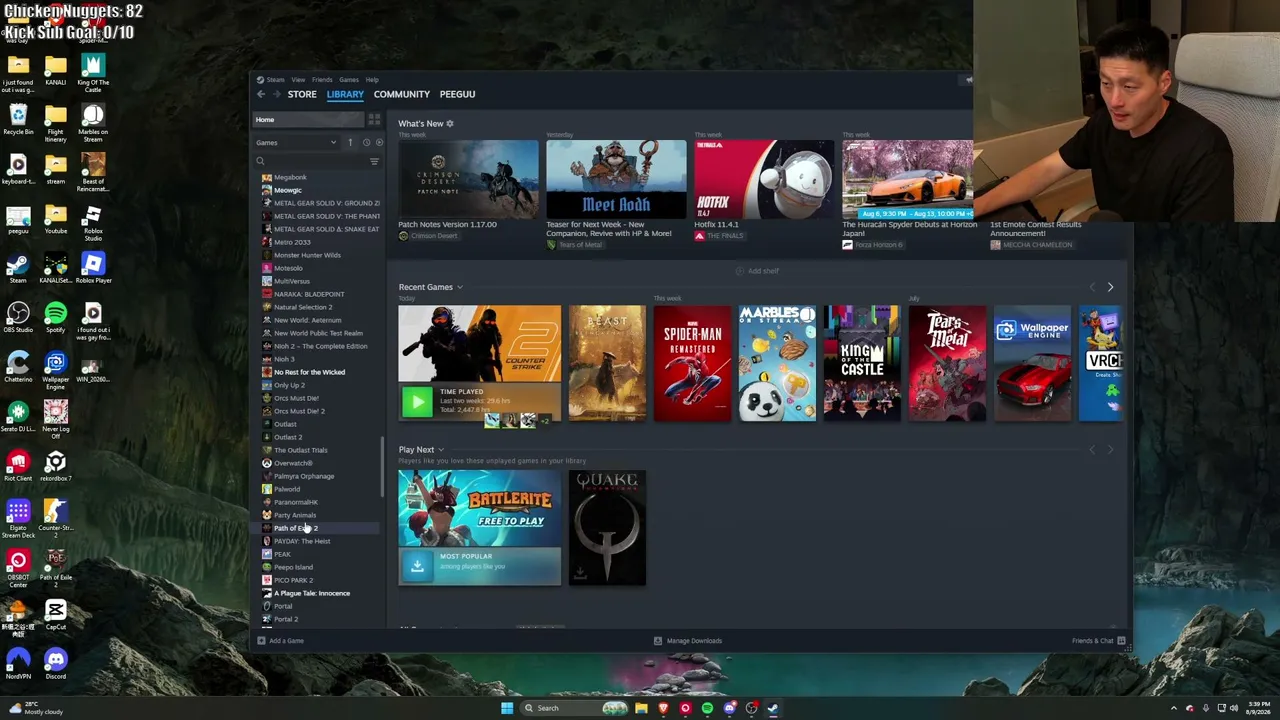Open Steam desktop shortcut icon
This screenshot has width=1280, height=720.
pyautogui.click(x=18, y=266)
